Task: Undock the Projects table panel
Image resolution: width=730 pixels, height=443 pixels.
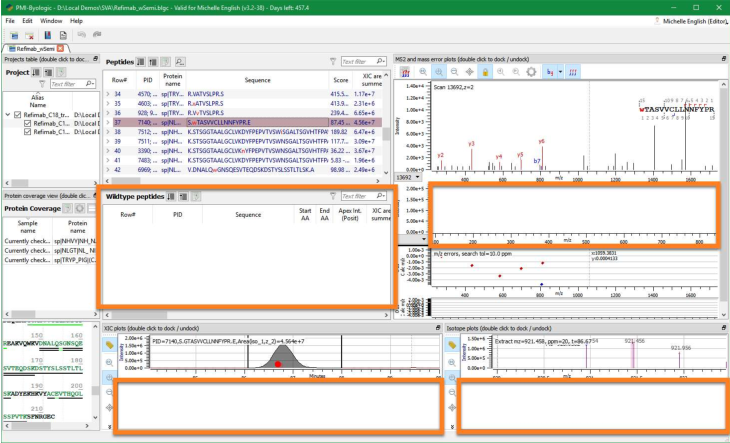Action: (x=95, y=59)
